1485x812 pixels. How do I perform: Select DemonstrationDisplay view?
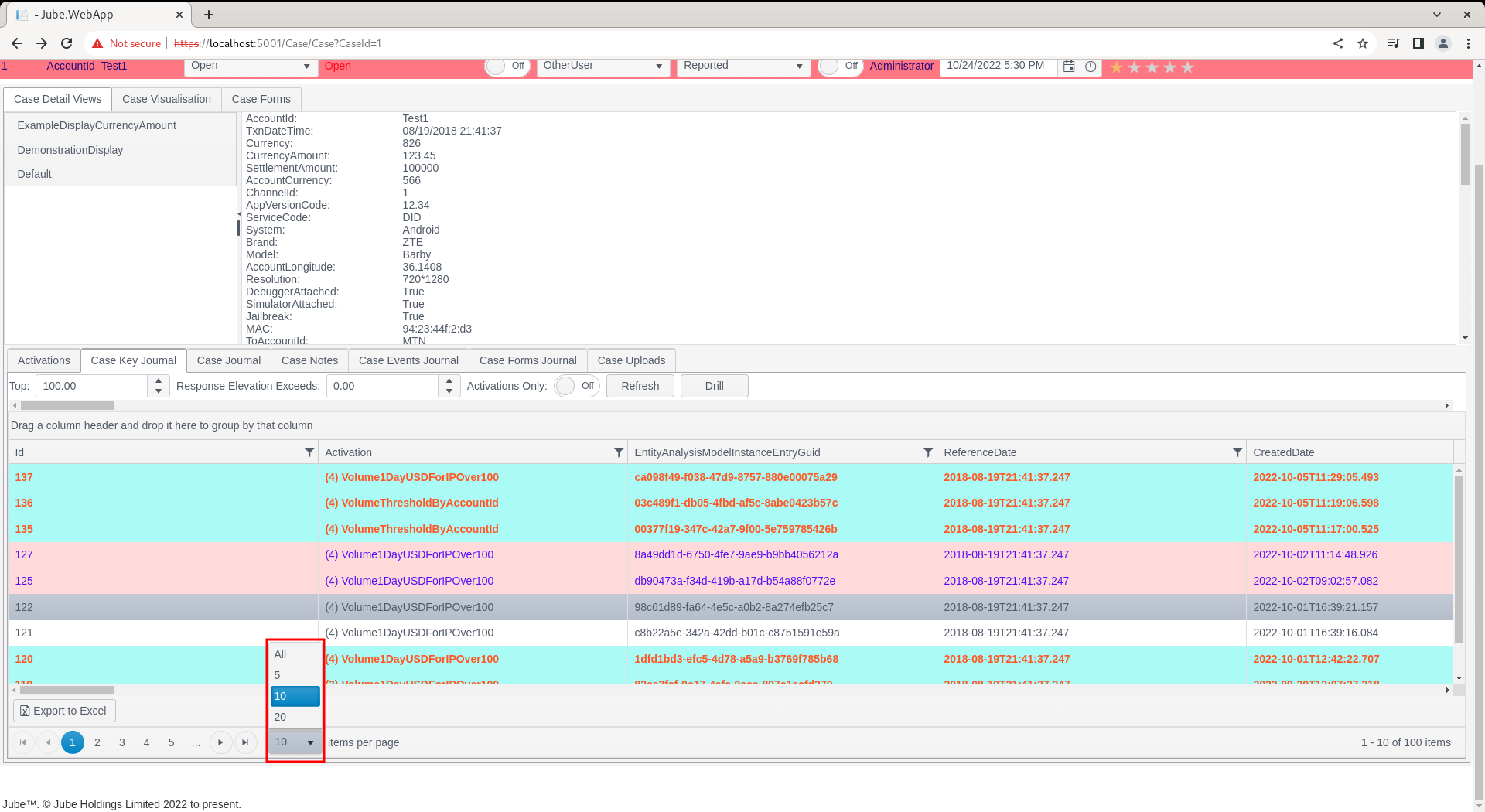point(121,150)
